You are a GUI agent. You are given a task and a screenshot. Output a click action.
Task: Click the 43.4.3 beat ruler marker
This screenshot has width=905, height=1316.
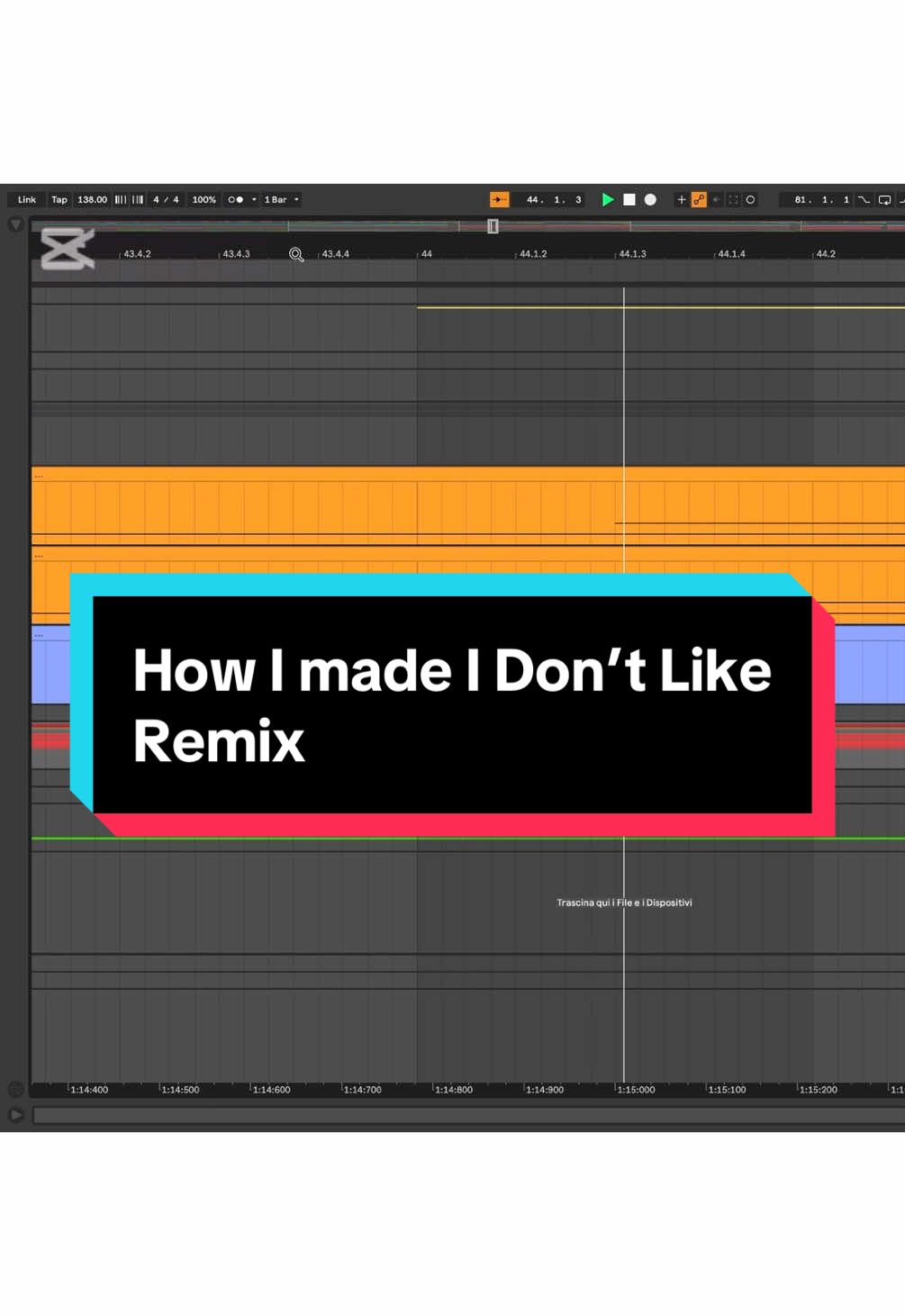point(236,254)
